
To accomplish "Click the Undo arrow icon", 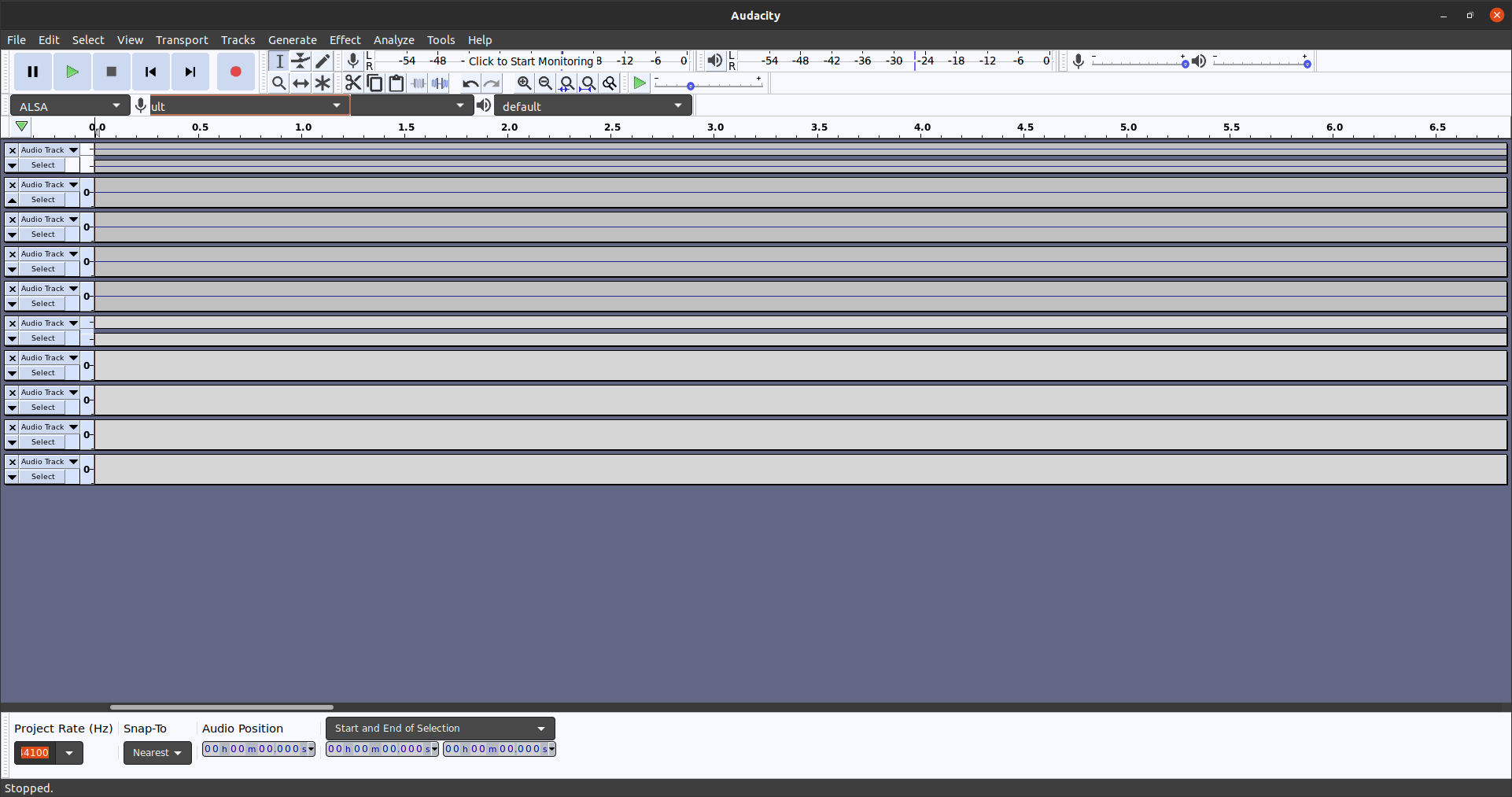I will tap(470, 83).
